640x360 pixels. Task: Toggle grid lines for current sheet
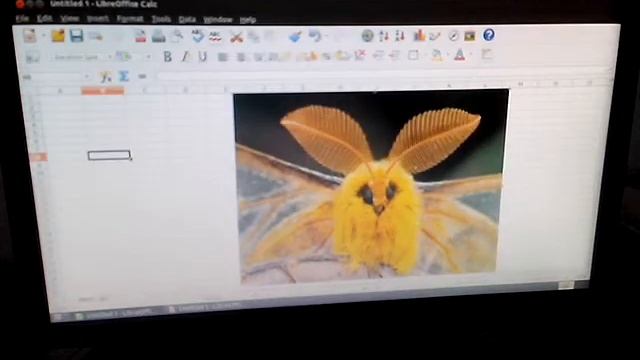click(486, 54)
